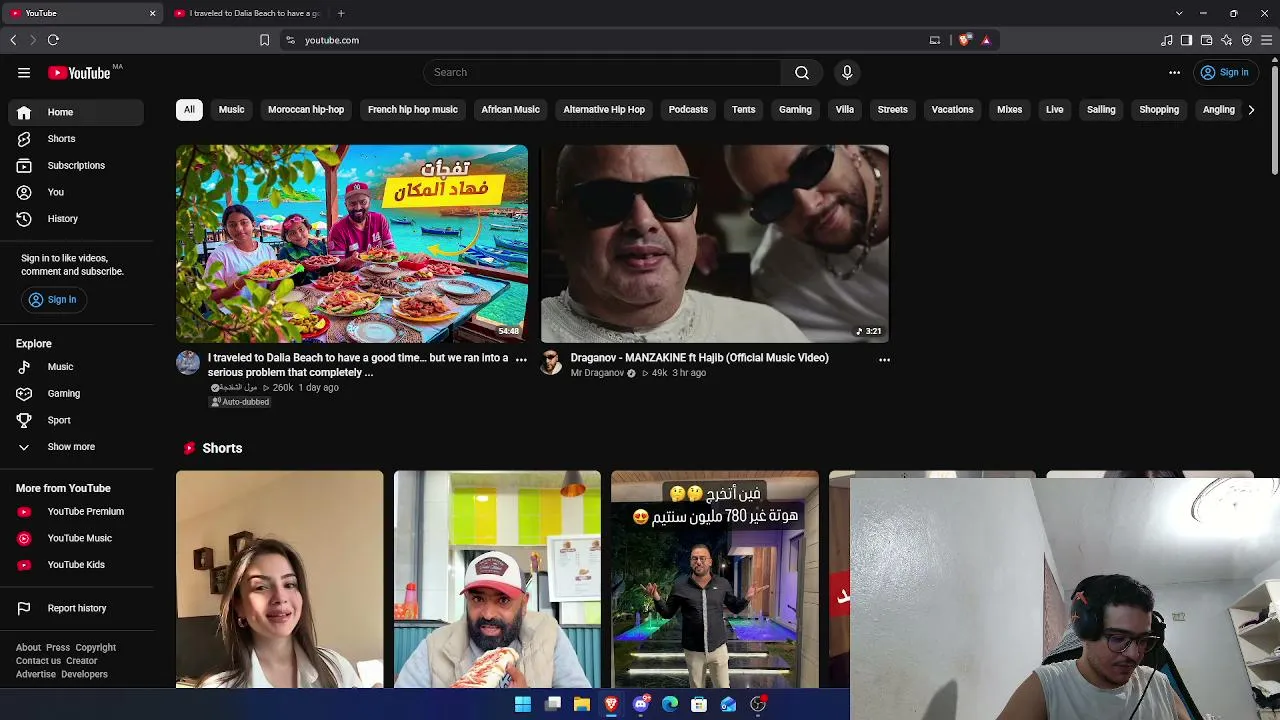Open Shorts from the sidebar
This screenshot has height=720, width=1280.
[76, 139]
